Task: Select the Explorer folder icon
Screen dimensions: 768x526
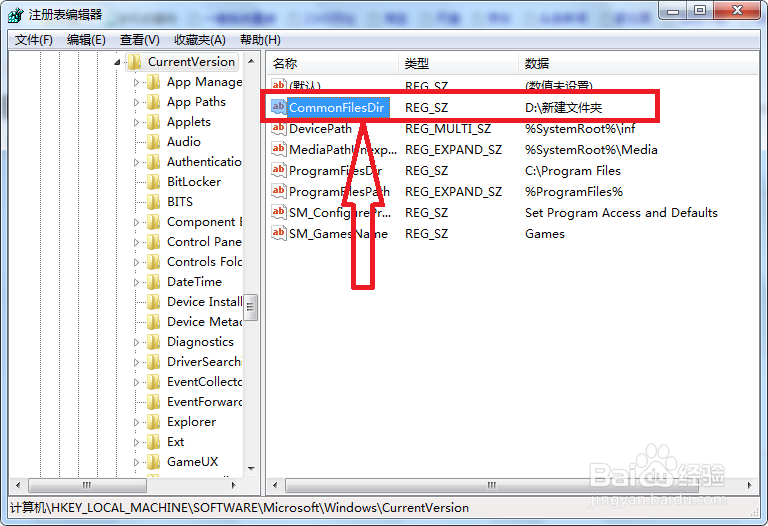Action: 154,422
